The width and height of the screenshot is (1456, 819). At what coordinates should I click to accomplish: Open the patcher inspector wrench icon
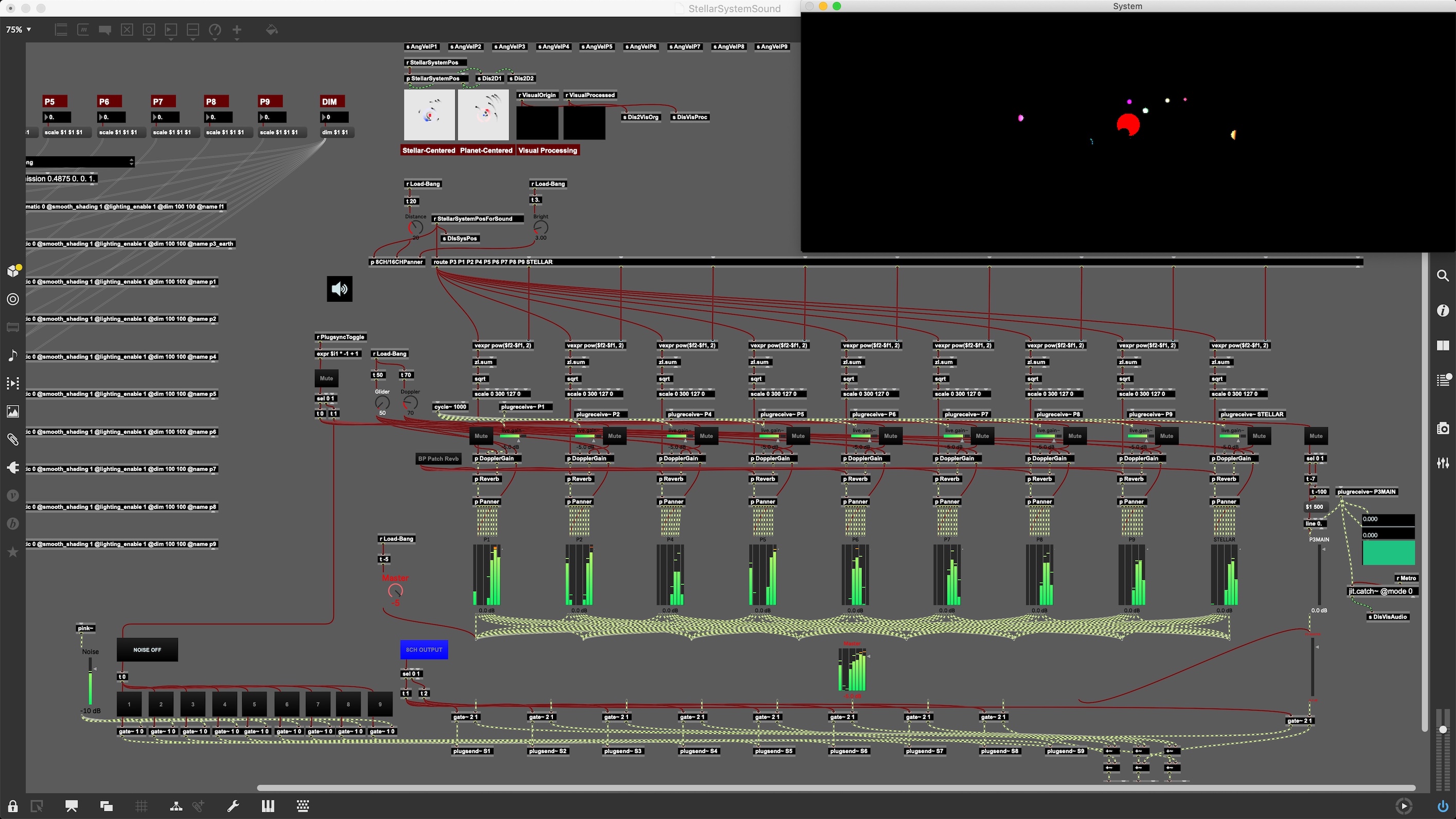[x=233, y=806]
